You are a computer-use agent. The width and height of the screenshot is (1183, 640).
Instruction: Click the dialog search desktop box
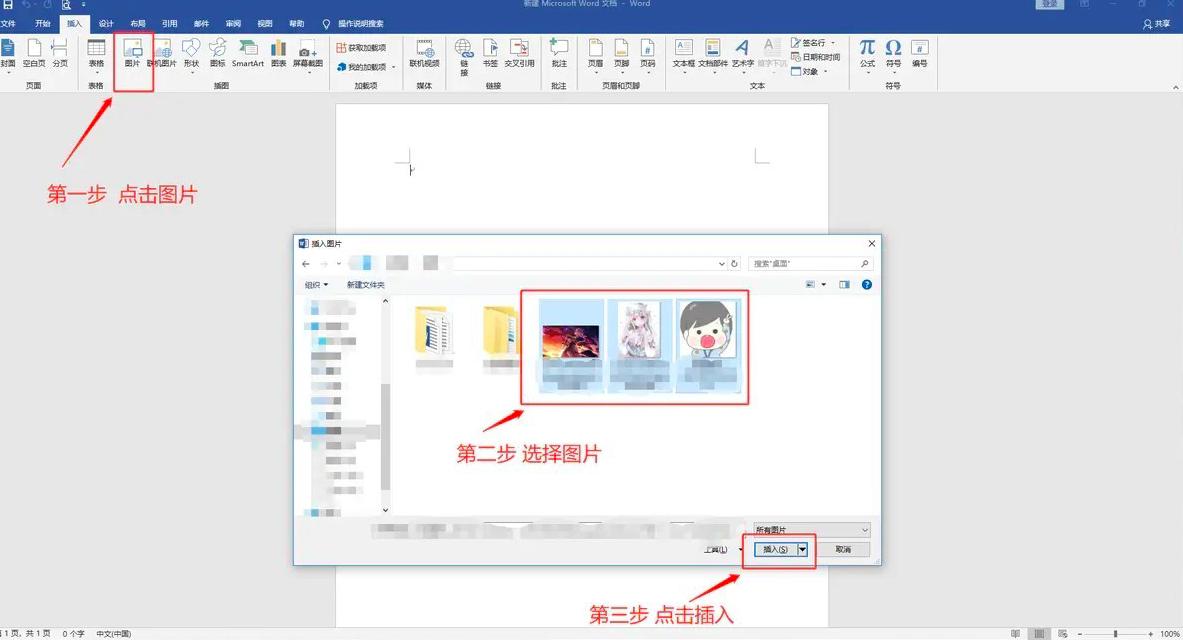pos(810,263)
